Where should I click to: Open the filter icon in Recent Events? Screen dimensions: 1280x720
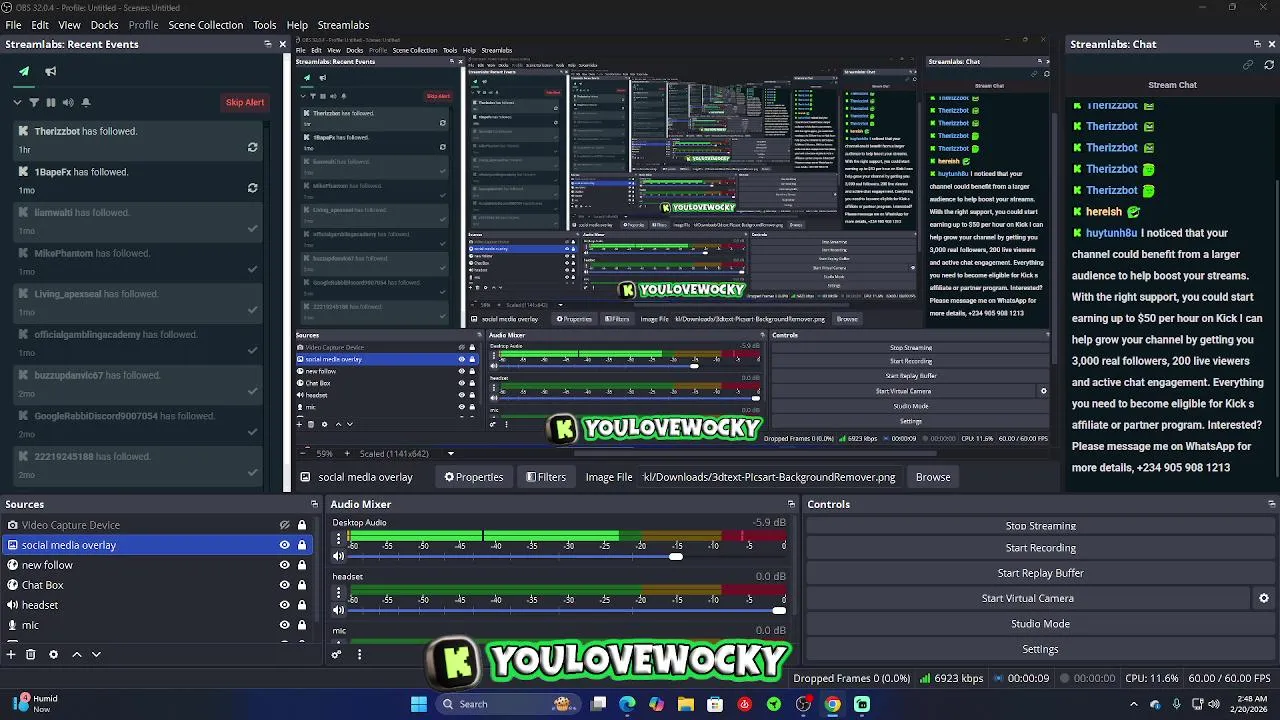click(34, 102)
